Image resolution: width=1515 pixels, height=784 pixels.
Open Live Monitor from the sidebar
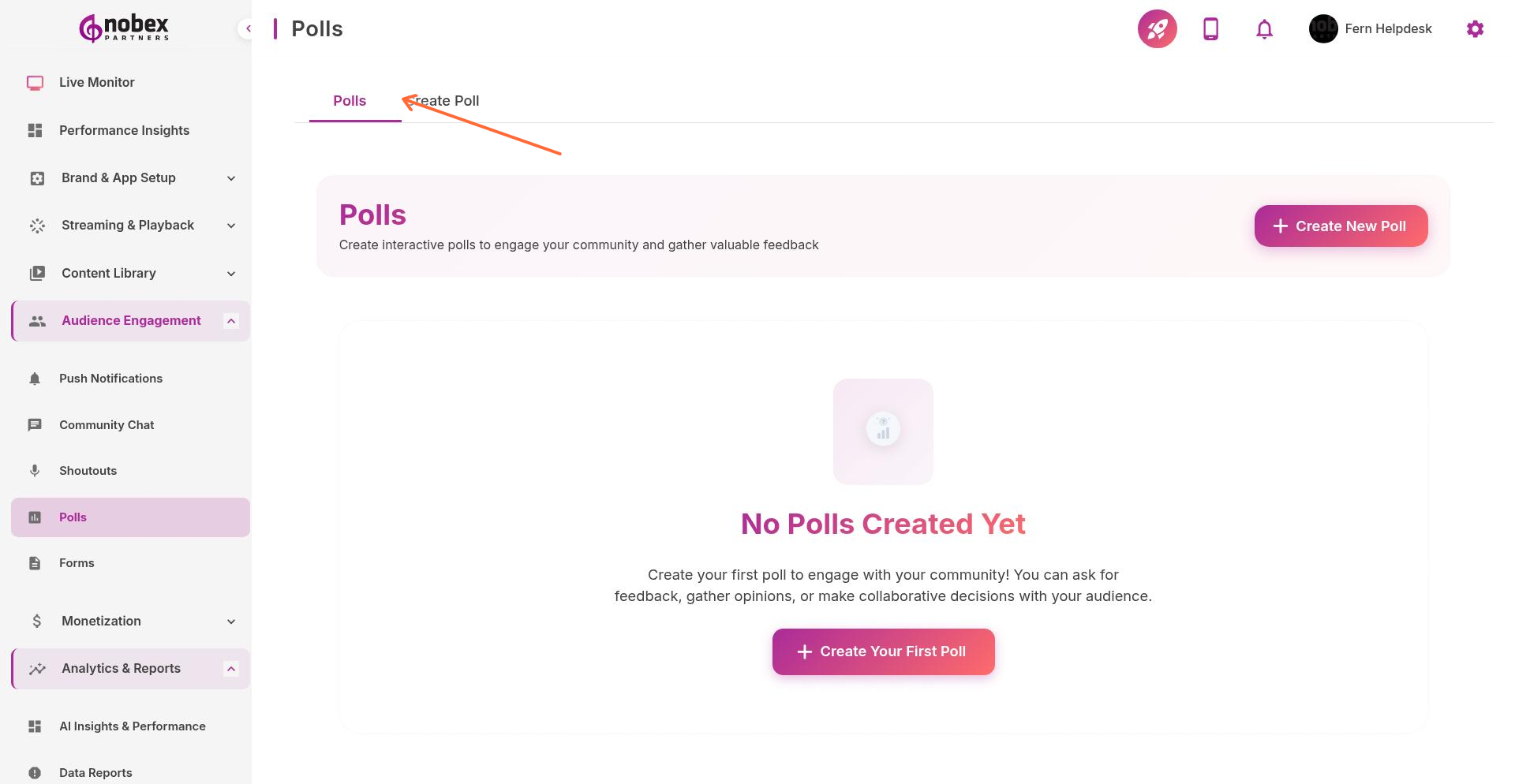click(x=96, y=83)
